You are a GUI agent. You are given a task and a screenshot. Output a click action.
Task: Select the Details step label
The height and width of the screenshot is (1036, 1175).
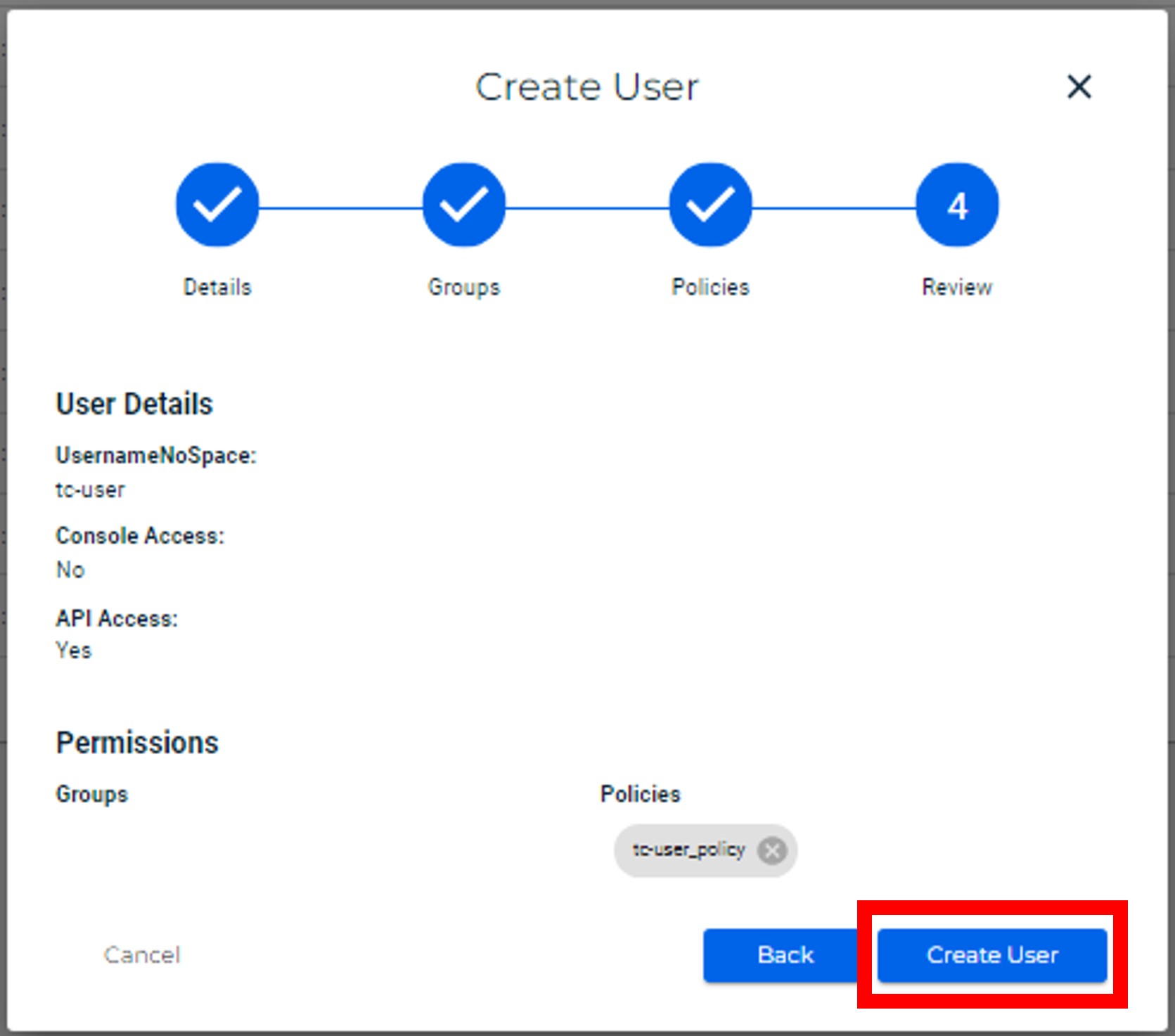point(217,287)
